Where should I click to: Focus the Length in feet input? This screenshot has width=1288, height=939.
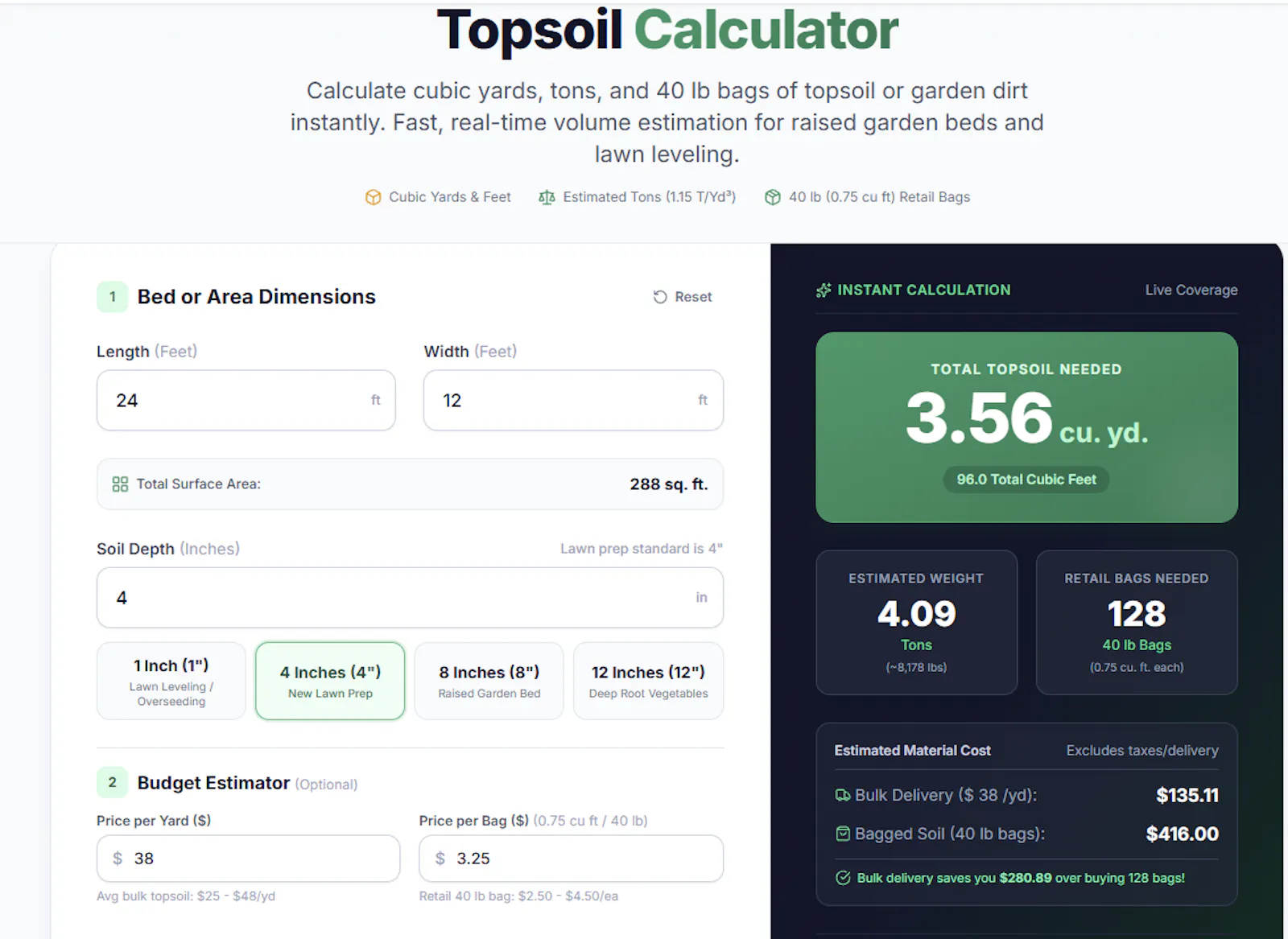pyautogui.click(x=246, y=400)
